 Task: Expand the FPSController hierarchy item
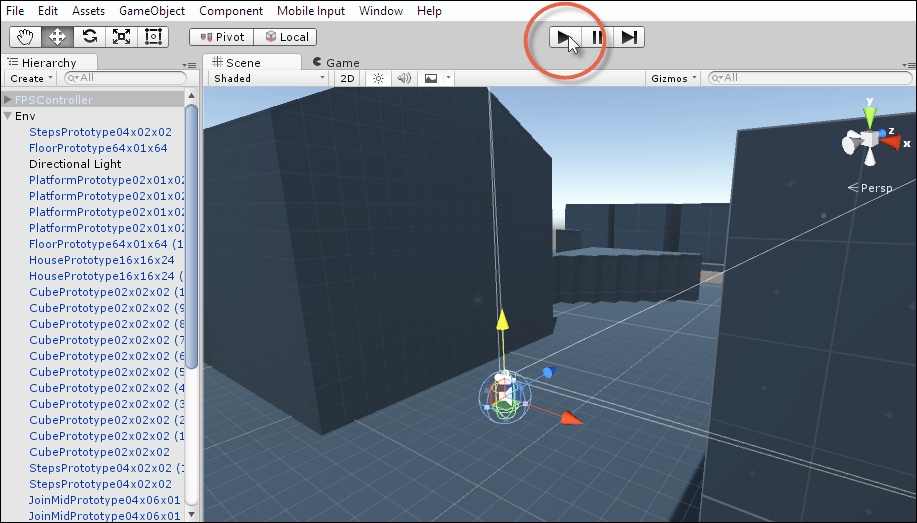8,99
